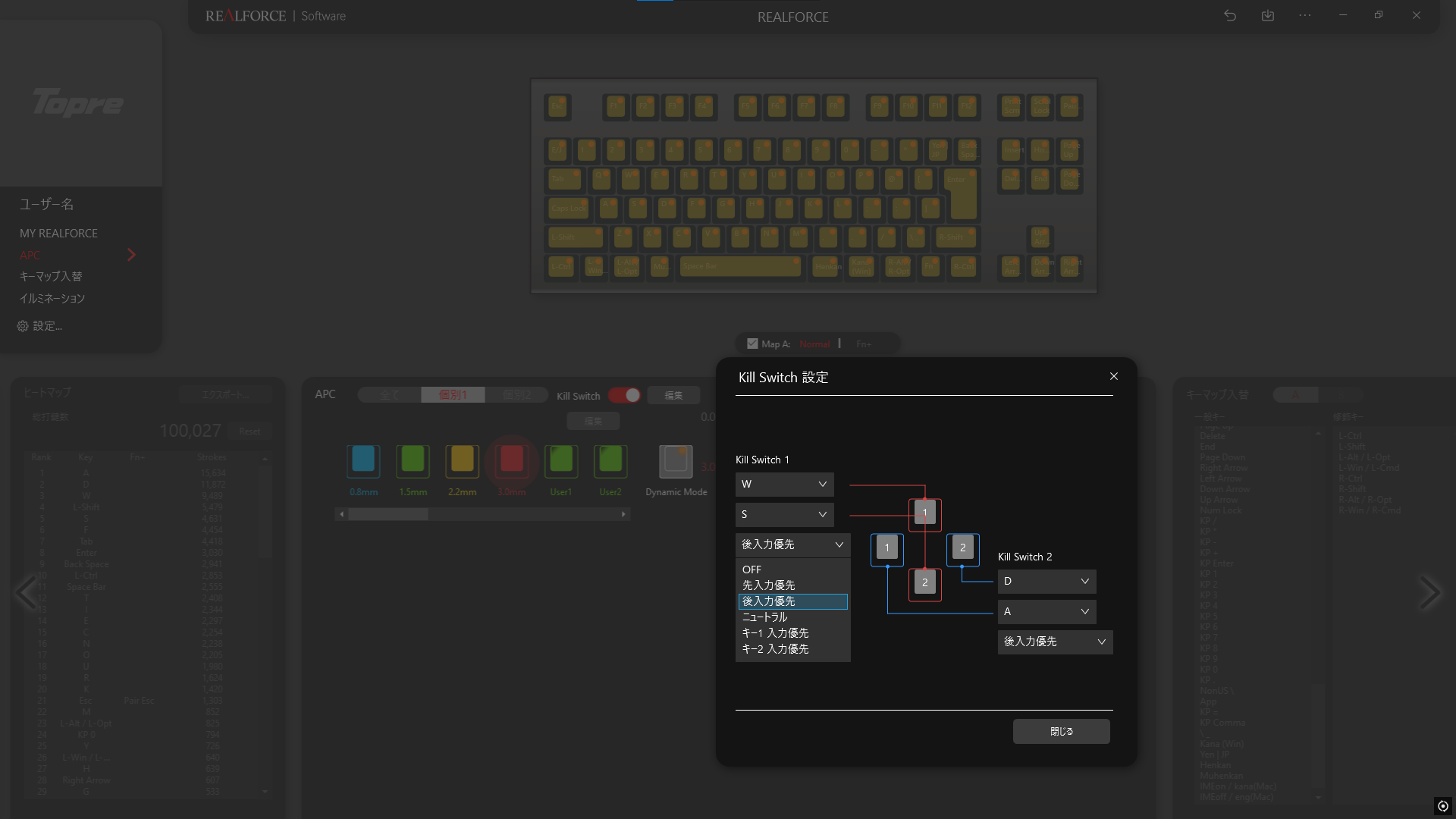Screen dimensions: 1456x819
Task: Open イルミネーション in the sidebar
Action: (x=52, y=298)
